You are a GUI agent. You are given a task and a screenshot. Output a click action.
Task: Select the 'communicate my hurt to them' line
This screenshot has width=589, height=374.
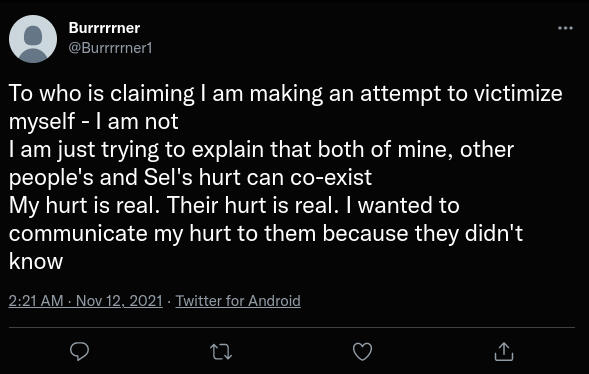pyautogui.click(x=266, y=233)
